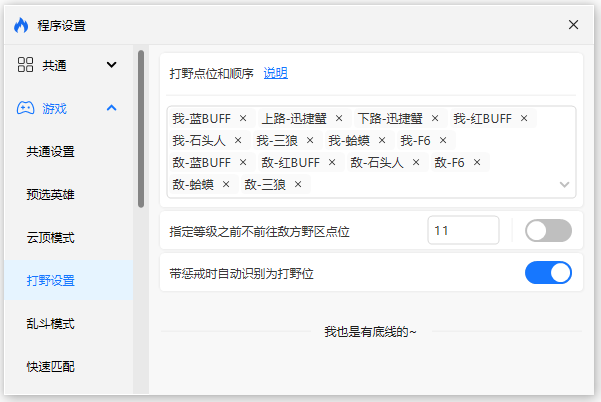
Task: Delete the 下路-迅捷蟹 tag
Action: 434,119
